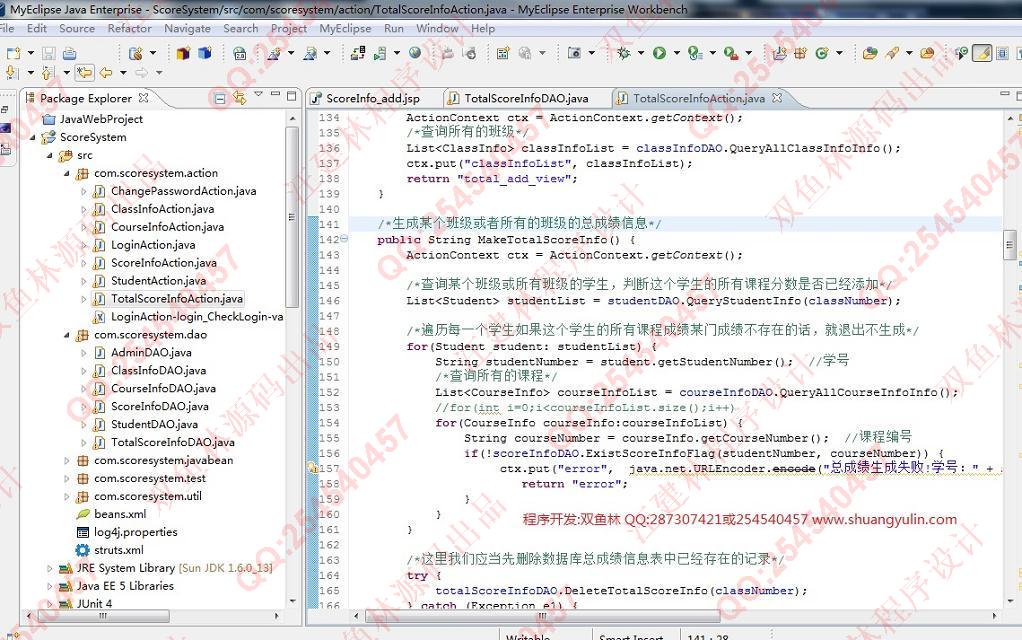Click the quick fix warning marker on line 157
Viewport: 1022px width, 640px height.
(312, 468)
